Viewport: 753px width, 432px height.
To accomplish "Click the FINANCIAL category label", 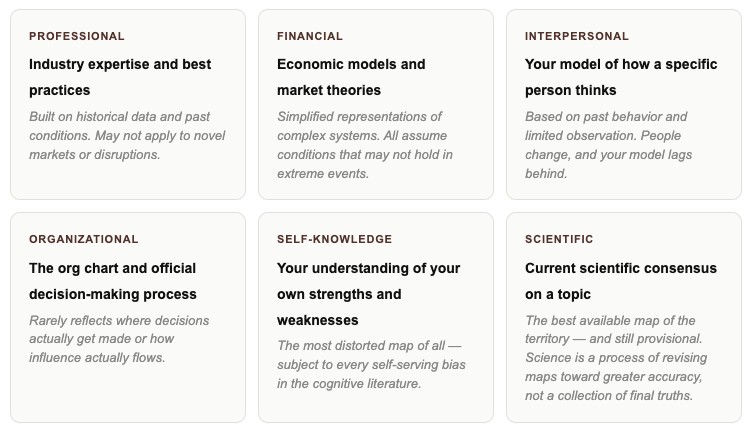I will pos(310,36).
